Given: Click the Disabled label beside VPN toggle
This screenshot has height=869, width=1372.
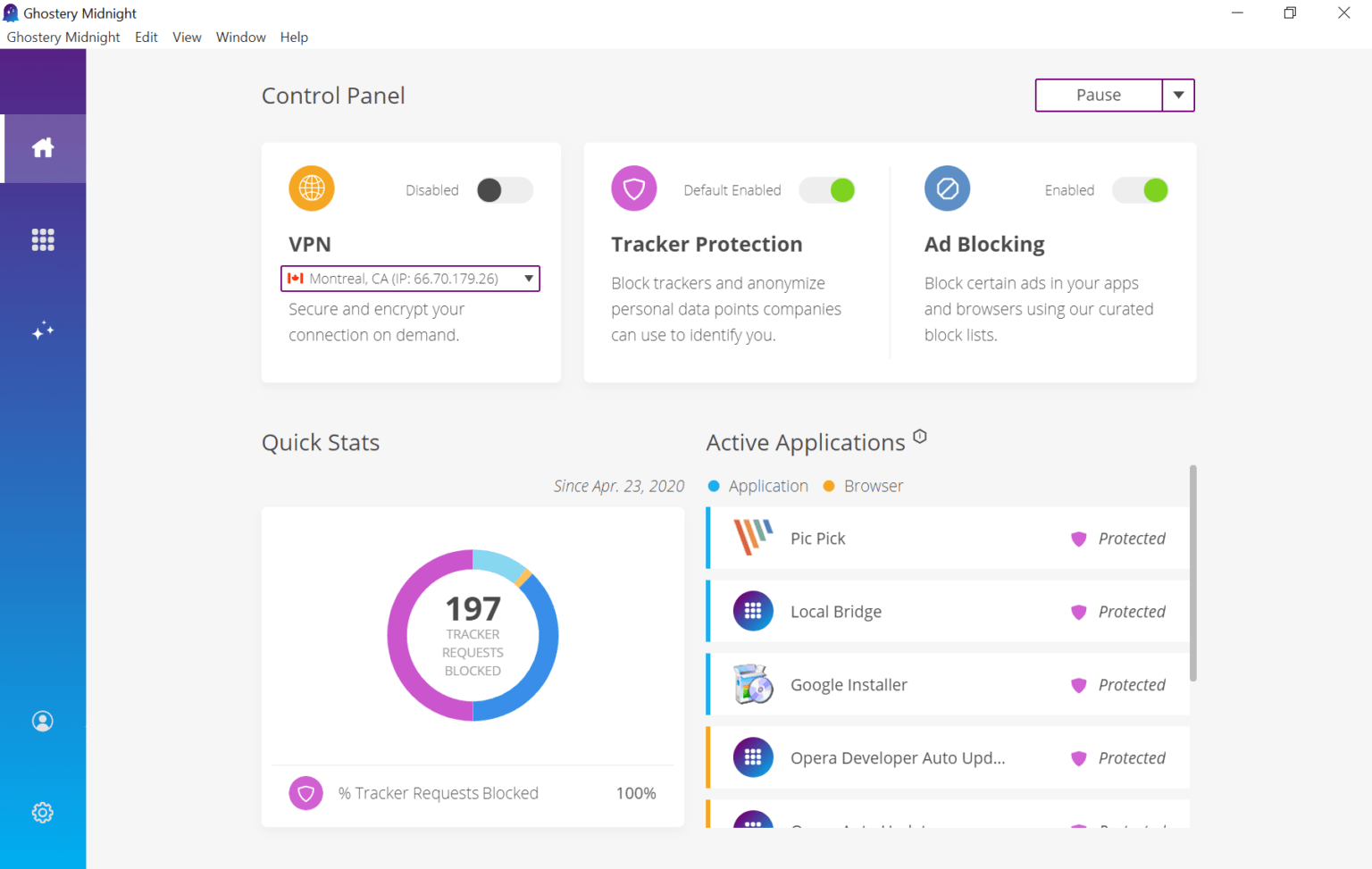Looking at the screenshot, I should (432, 190).
